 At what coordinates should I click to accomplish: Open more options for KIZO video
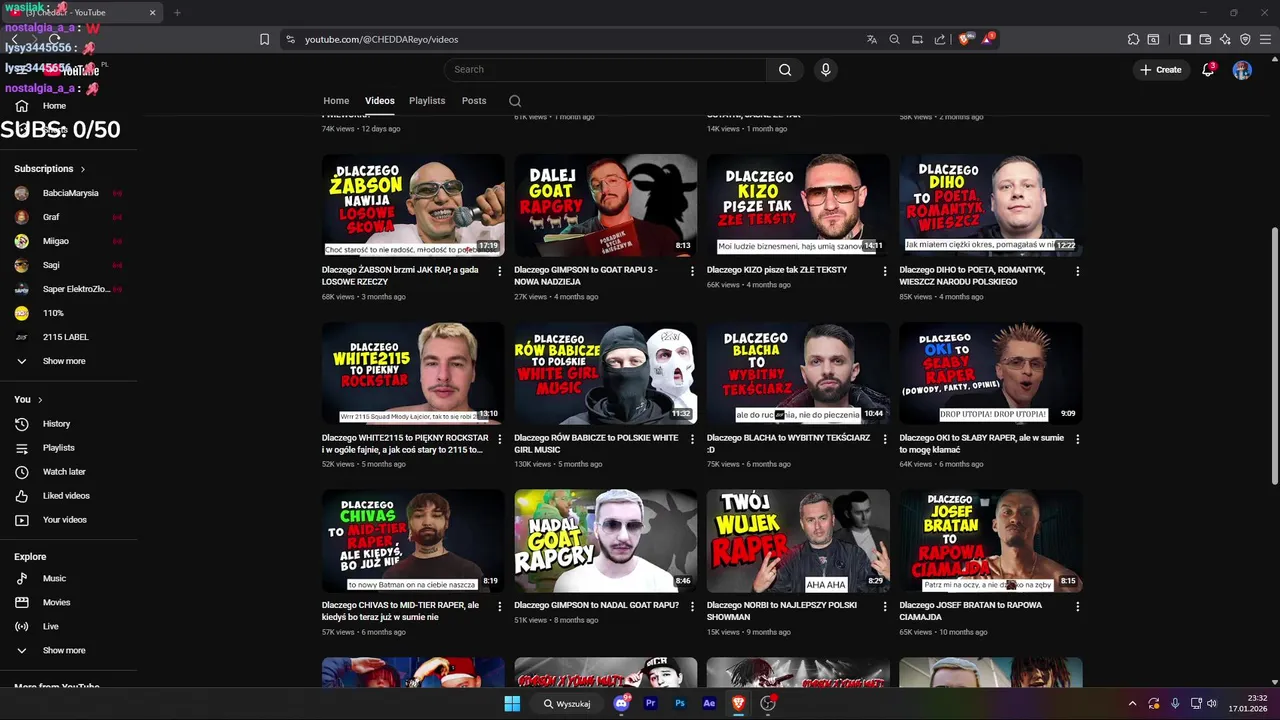tap(885, 271)
